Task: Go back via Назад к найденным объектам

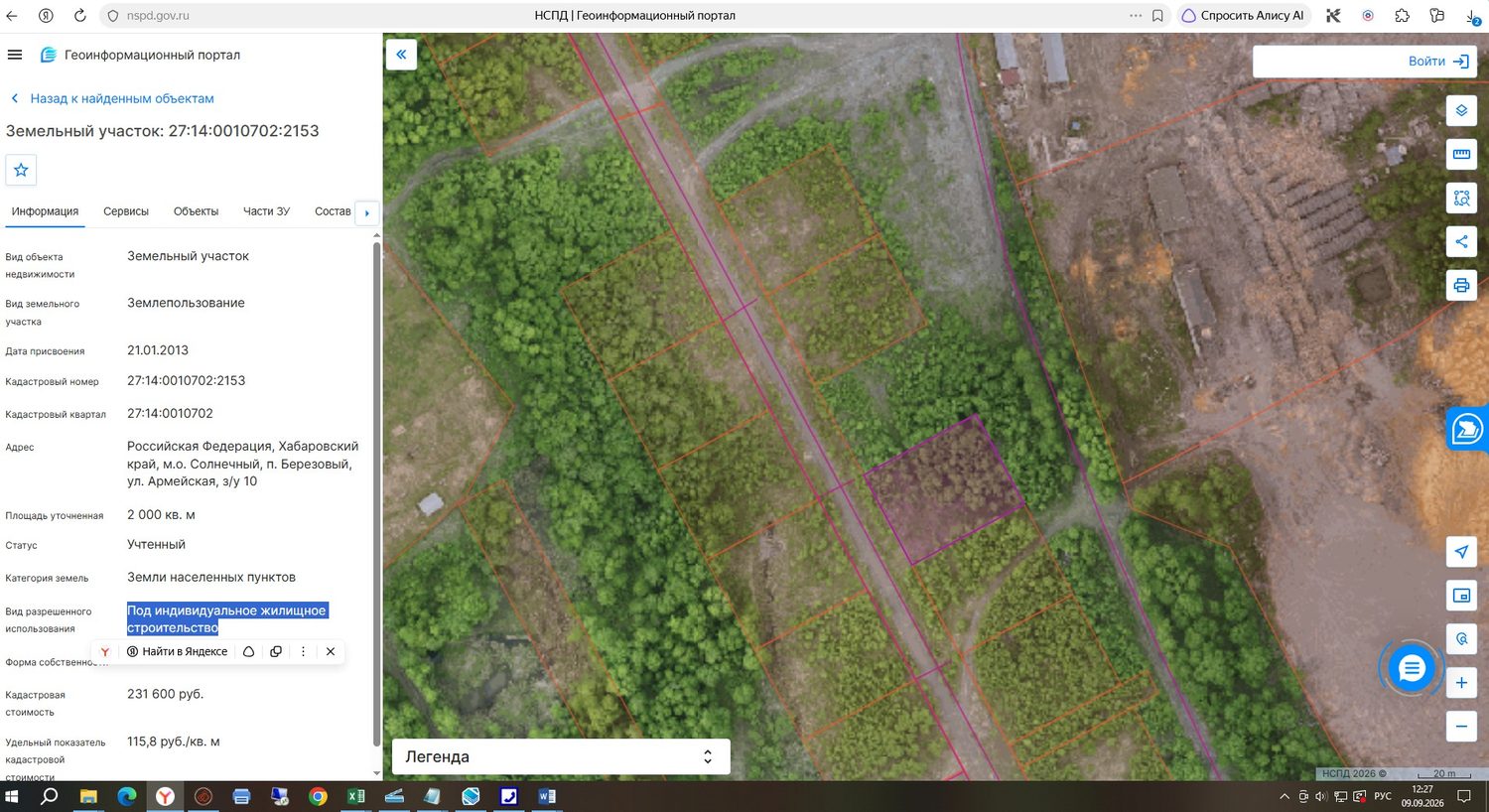Action: (112, 98)
